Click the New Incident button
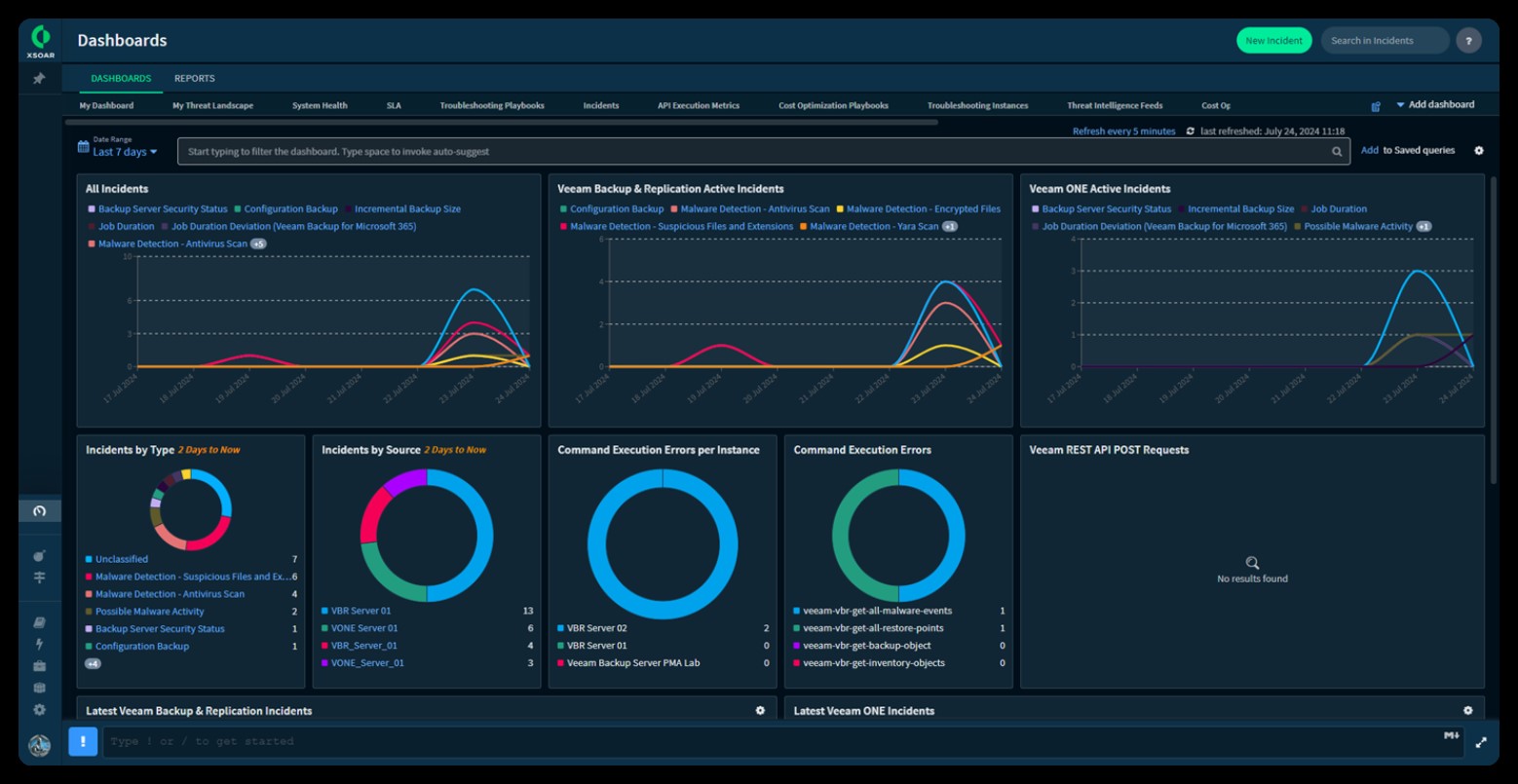The image size is (1518, 784). pos(1274,40)
